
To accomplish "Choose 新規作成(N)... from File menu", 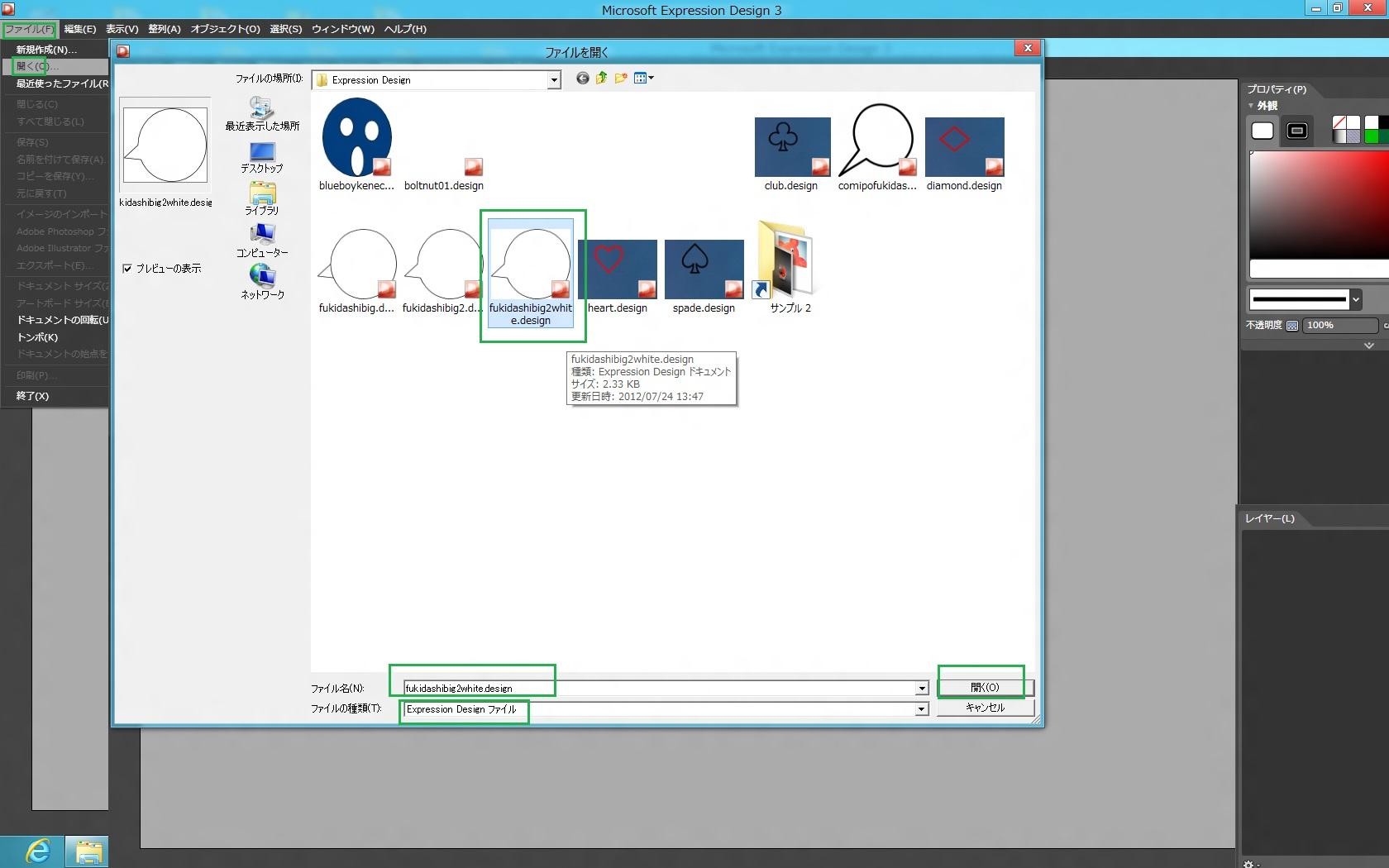I will 55,50.
